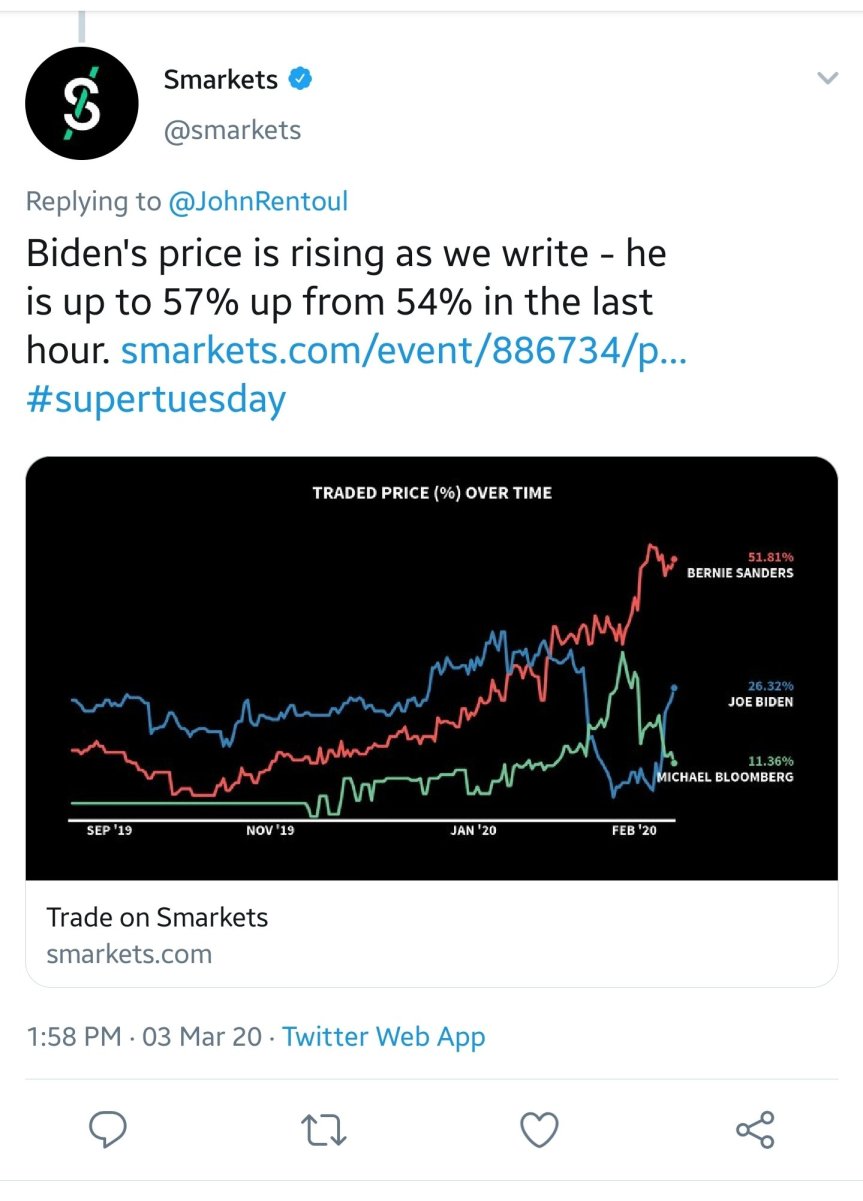
Task: Click the Joe Biden label on the chart
Action: (x=760, y=702)
